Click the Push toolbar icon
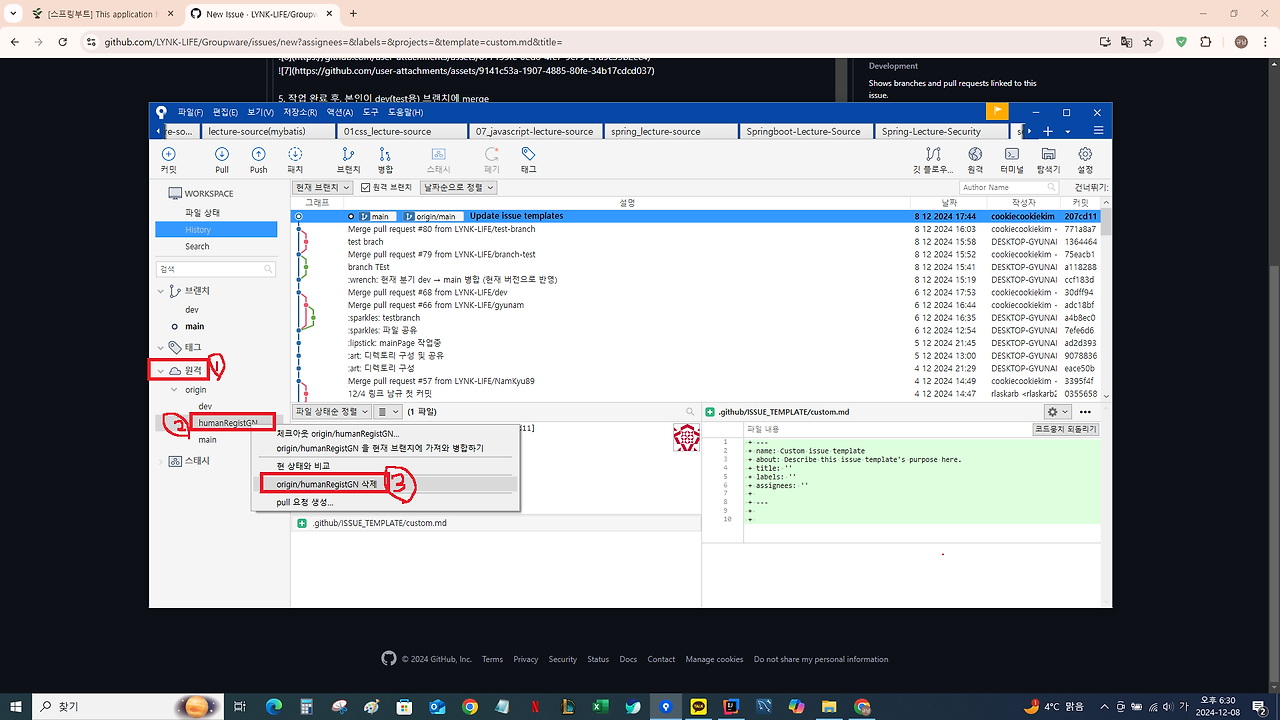Image resolution: width=1280 pixels, height=720 pixels. point(258,154)
